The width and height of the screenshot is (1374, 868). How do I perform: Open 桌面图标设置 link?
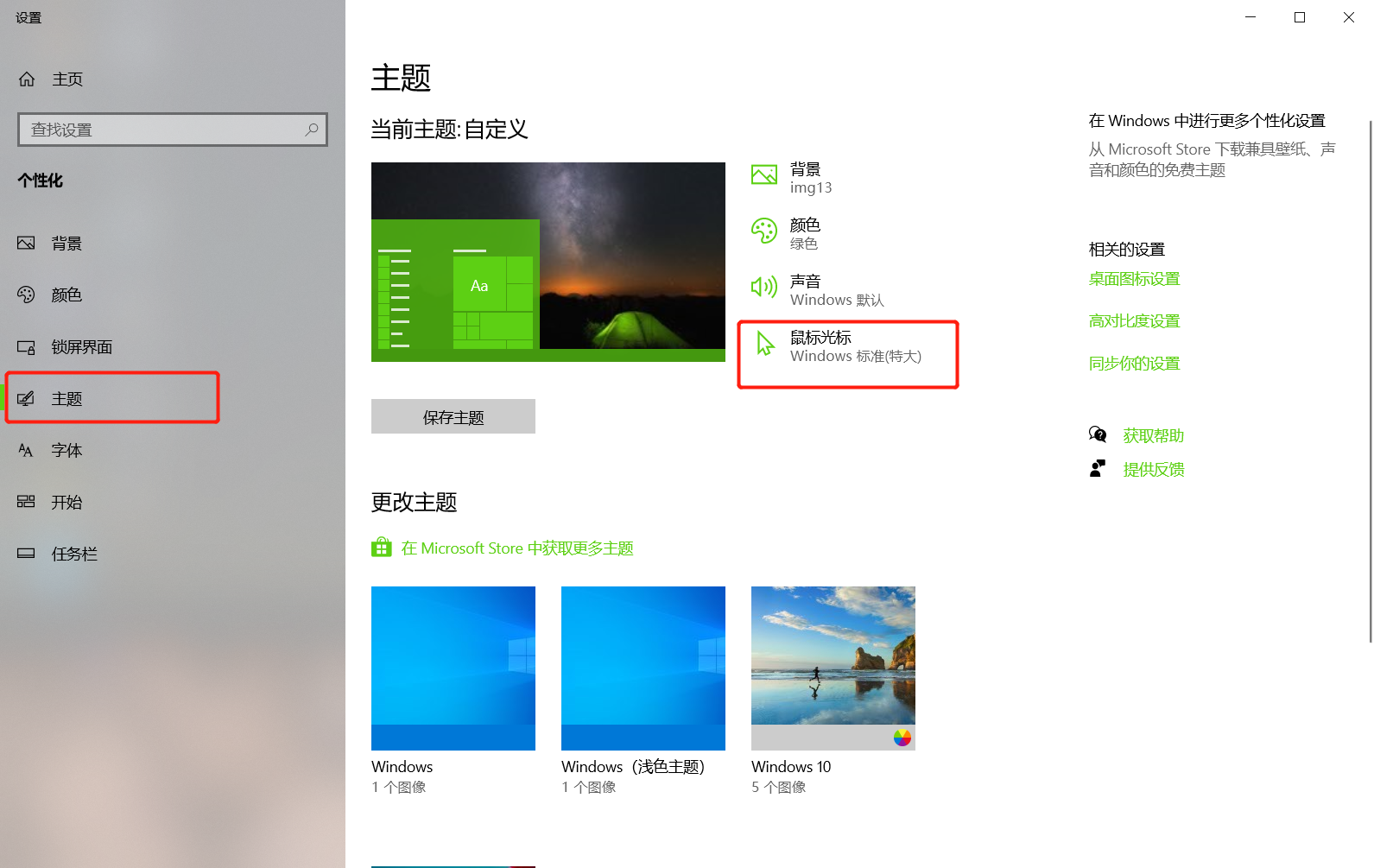(x=1134, y=279)
